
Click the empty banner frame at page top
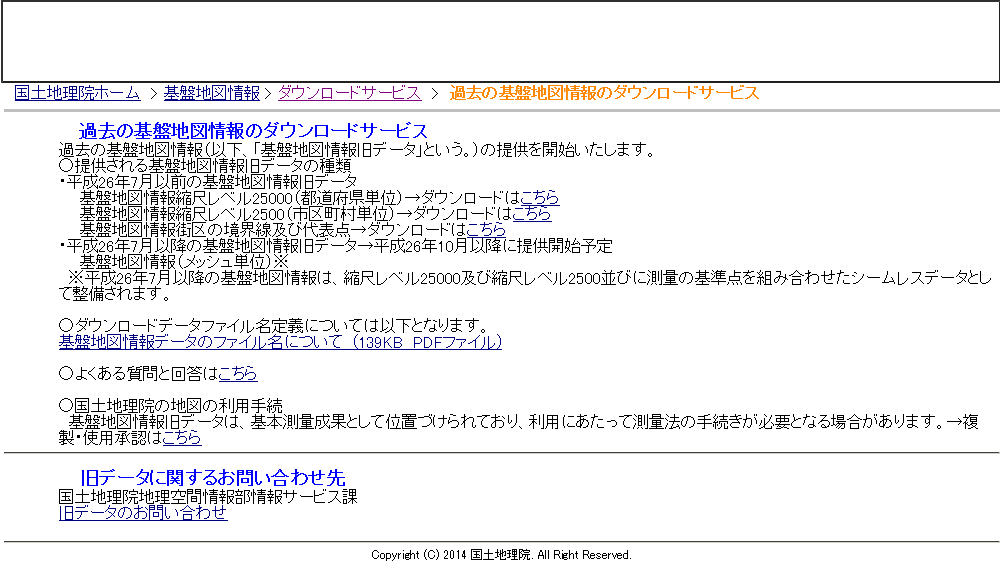[500, 41]
